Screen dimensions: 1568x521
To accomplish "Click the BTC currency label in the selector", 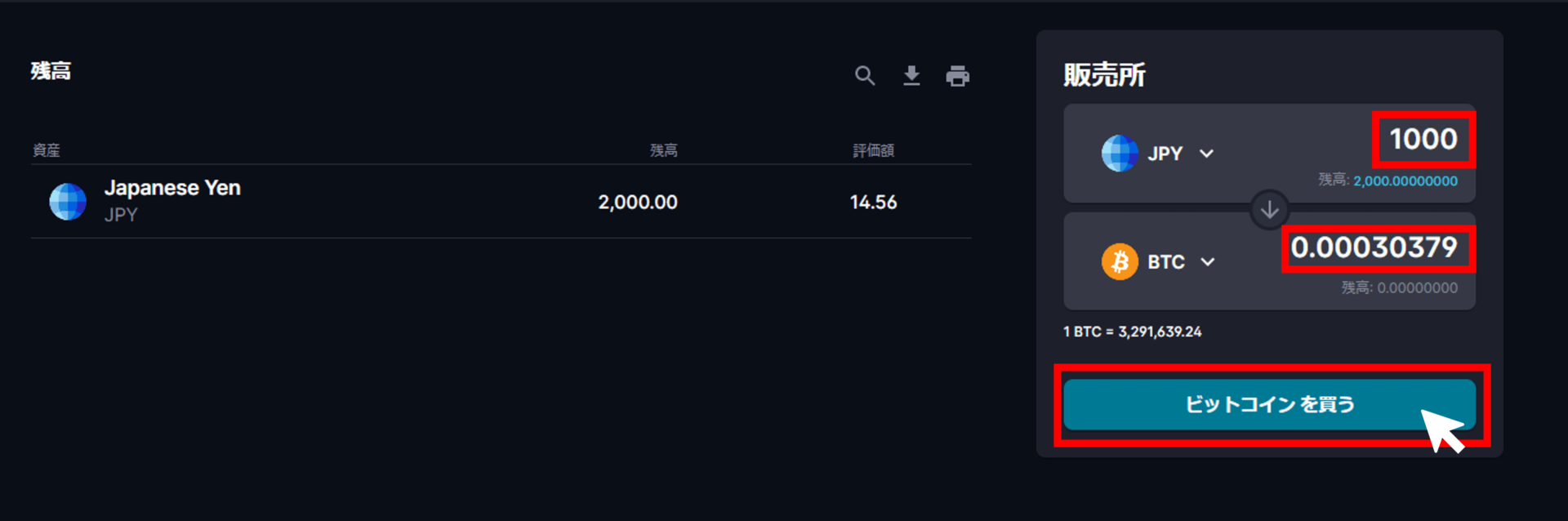I will coord(1165,262).
